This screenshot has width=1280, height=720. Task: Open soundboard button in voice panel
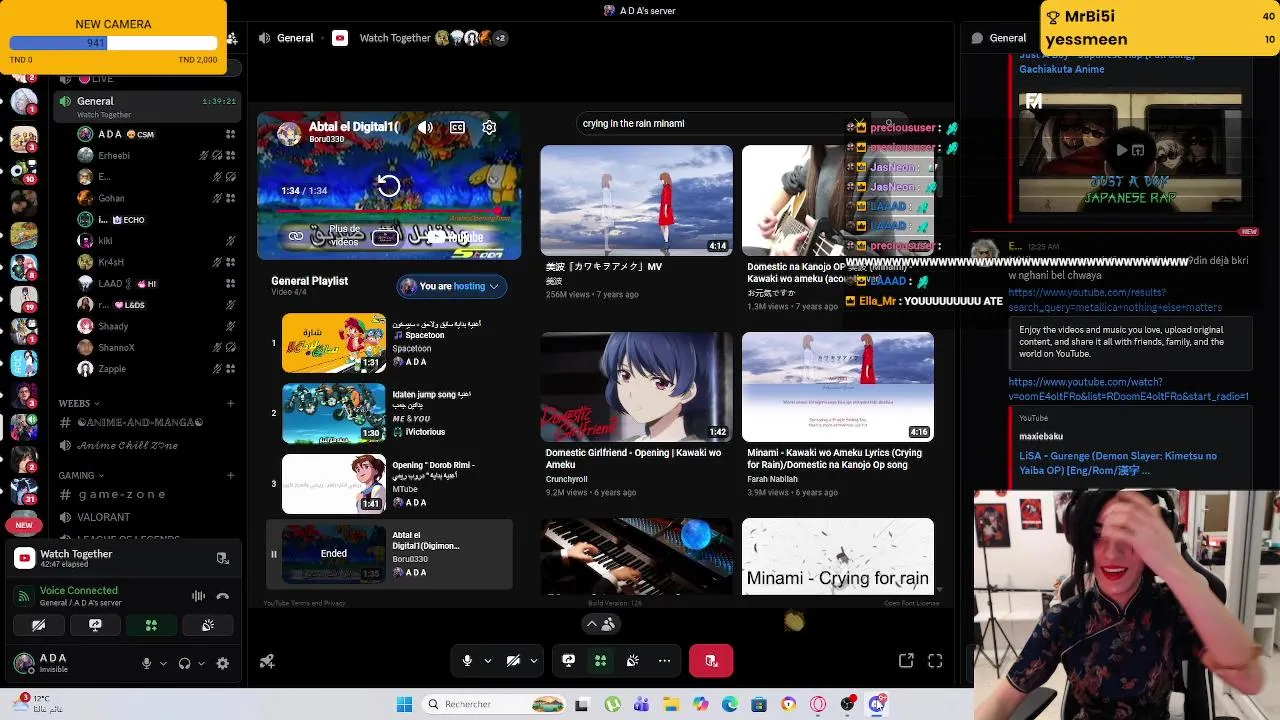(x=208, y=625)
